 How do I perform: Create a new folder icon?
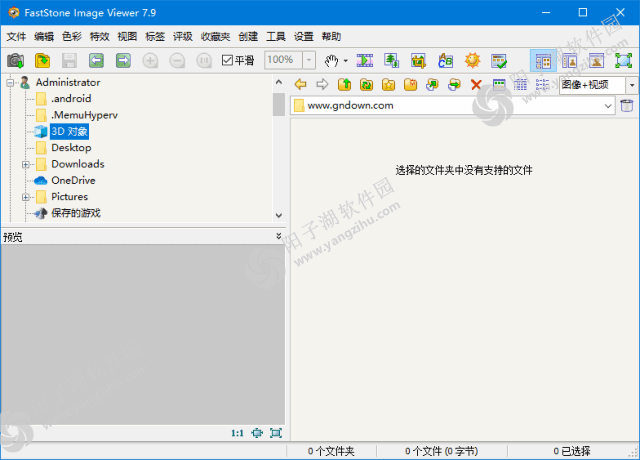(x=411, y=84)
